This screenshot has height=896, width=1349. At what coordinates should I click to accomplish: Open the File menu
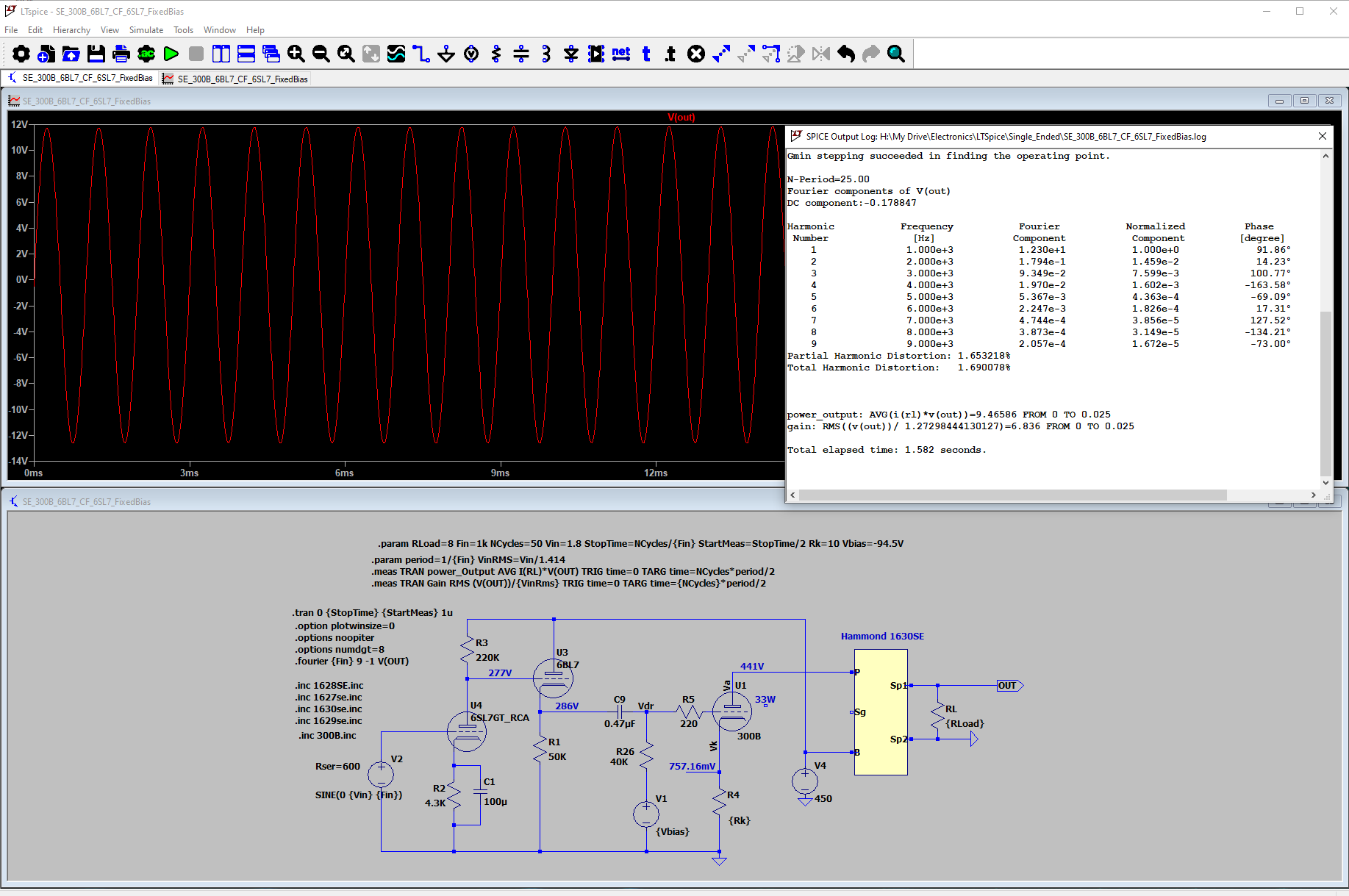(11, 30)
